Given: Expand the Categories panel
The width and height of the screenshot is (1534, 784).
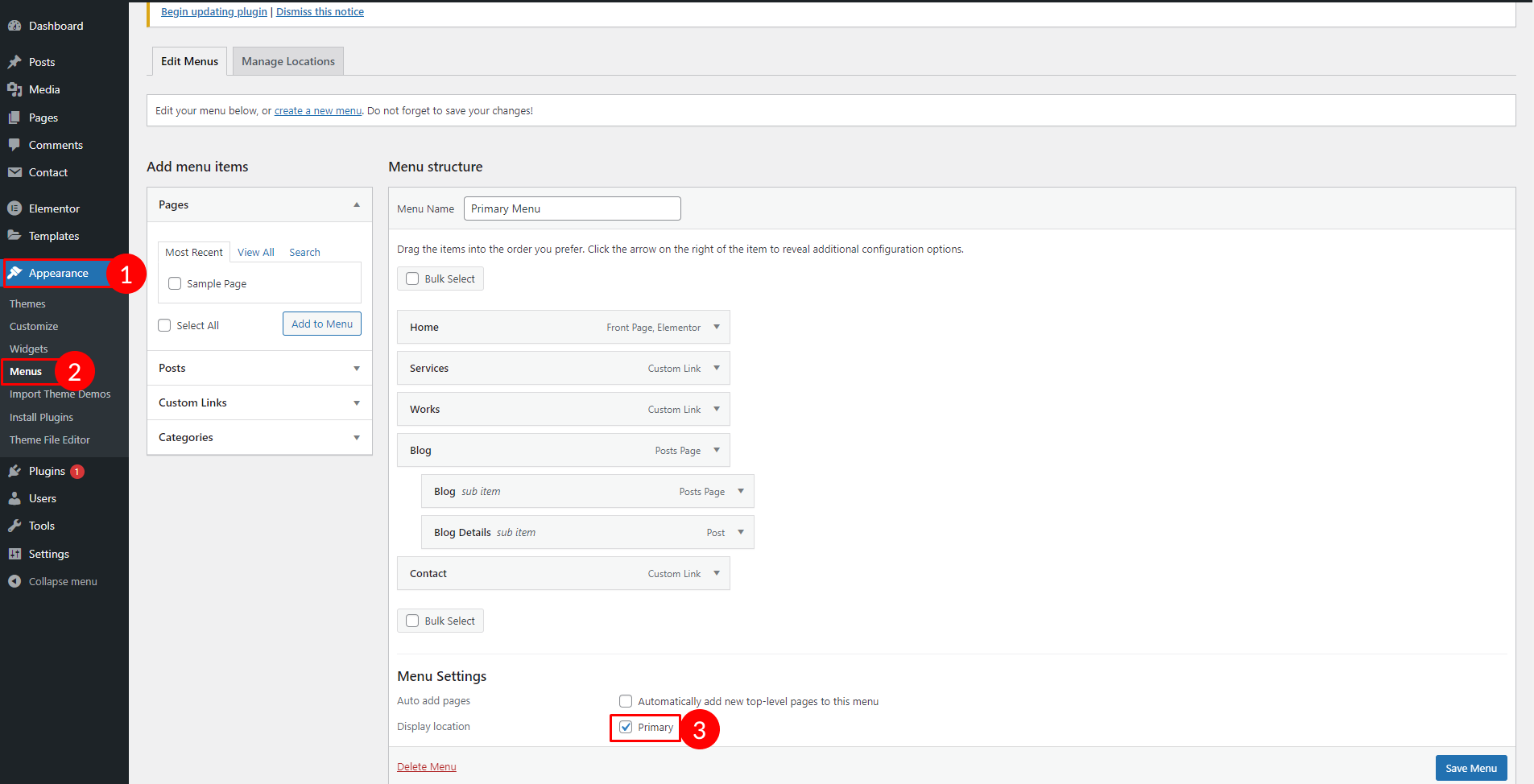Looking at the screenshot, I should [356, 437].
